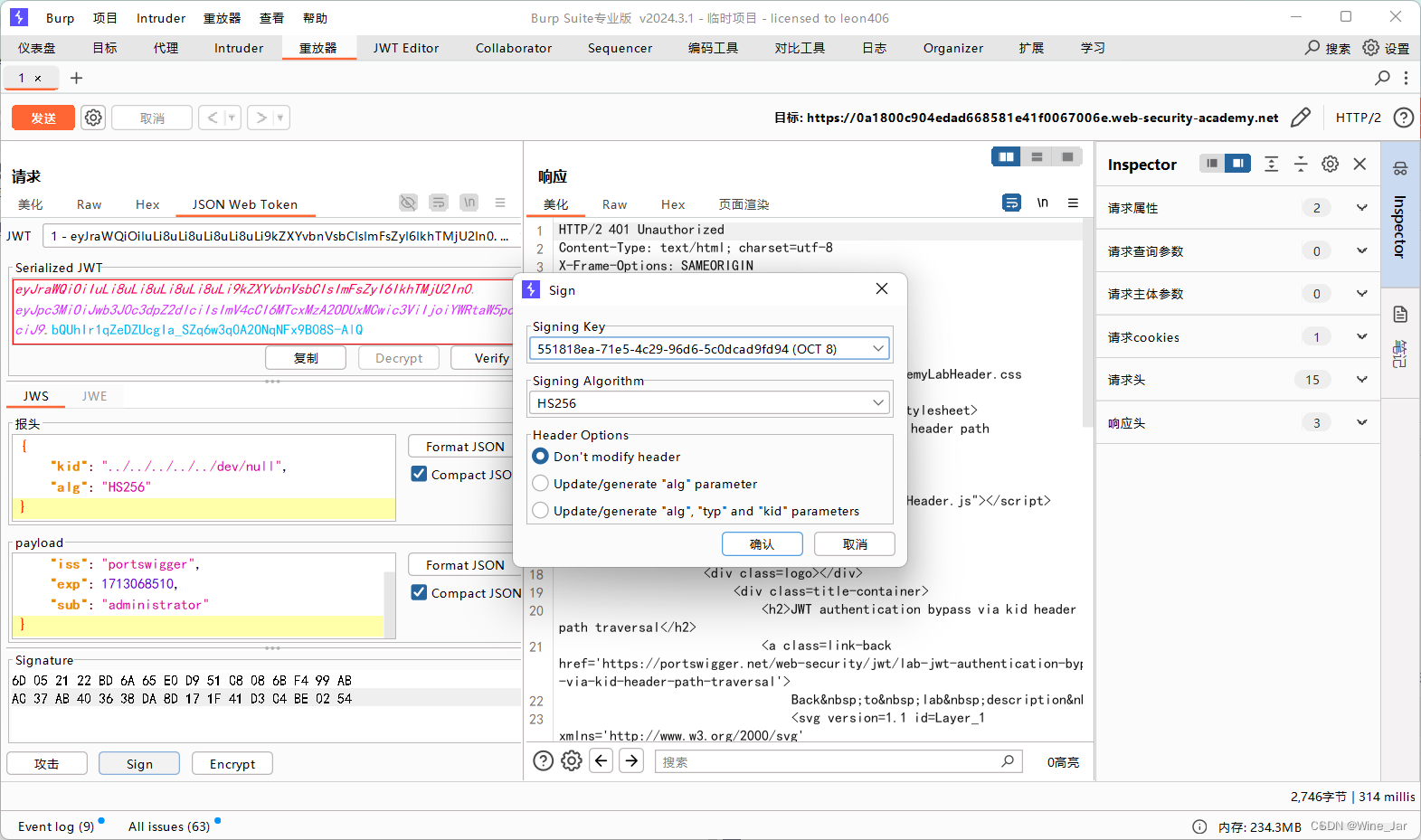Confirm the Sign dialog

pos(763,543)
